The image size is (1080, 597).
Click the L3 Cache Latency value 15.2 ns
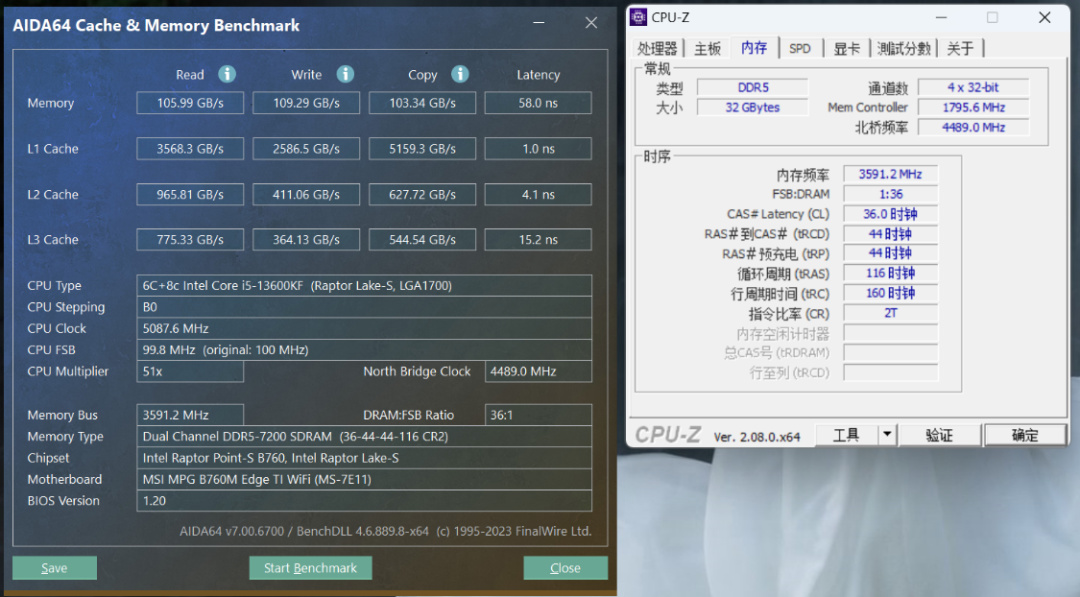point(538,240)
